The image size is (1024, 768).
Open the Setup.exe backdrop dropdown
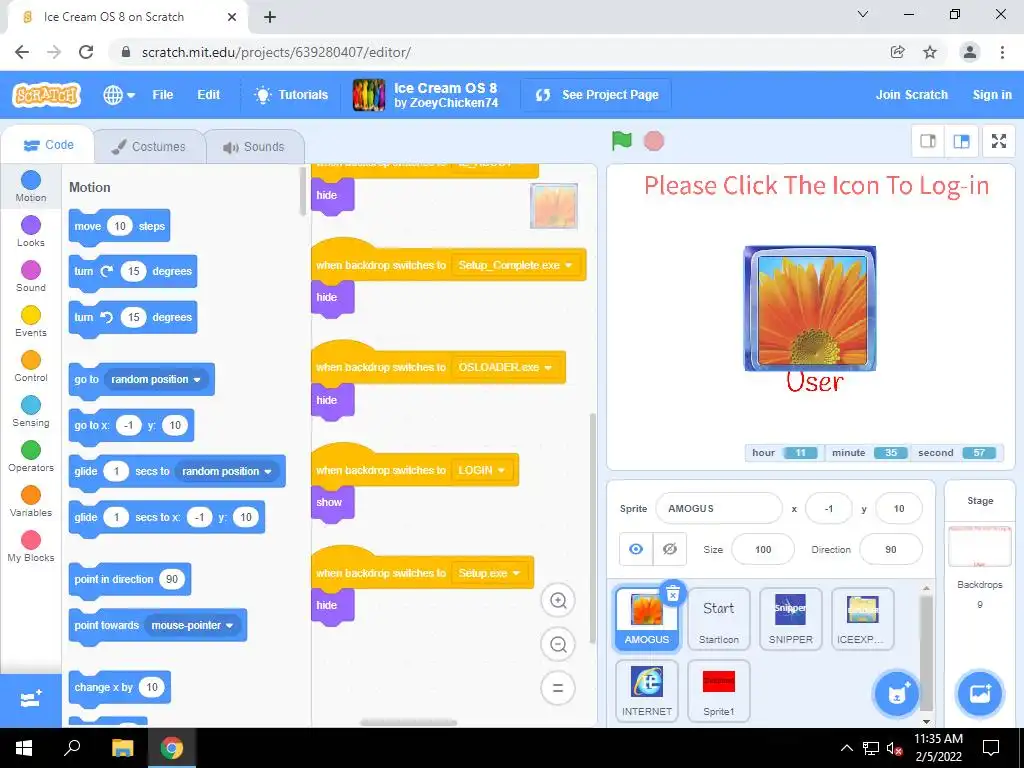pyautogui.click(x=488, y=573)
